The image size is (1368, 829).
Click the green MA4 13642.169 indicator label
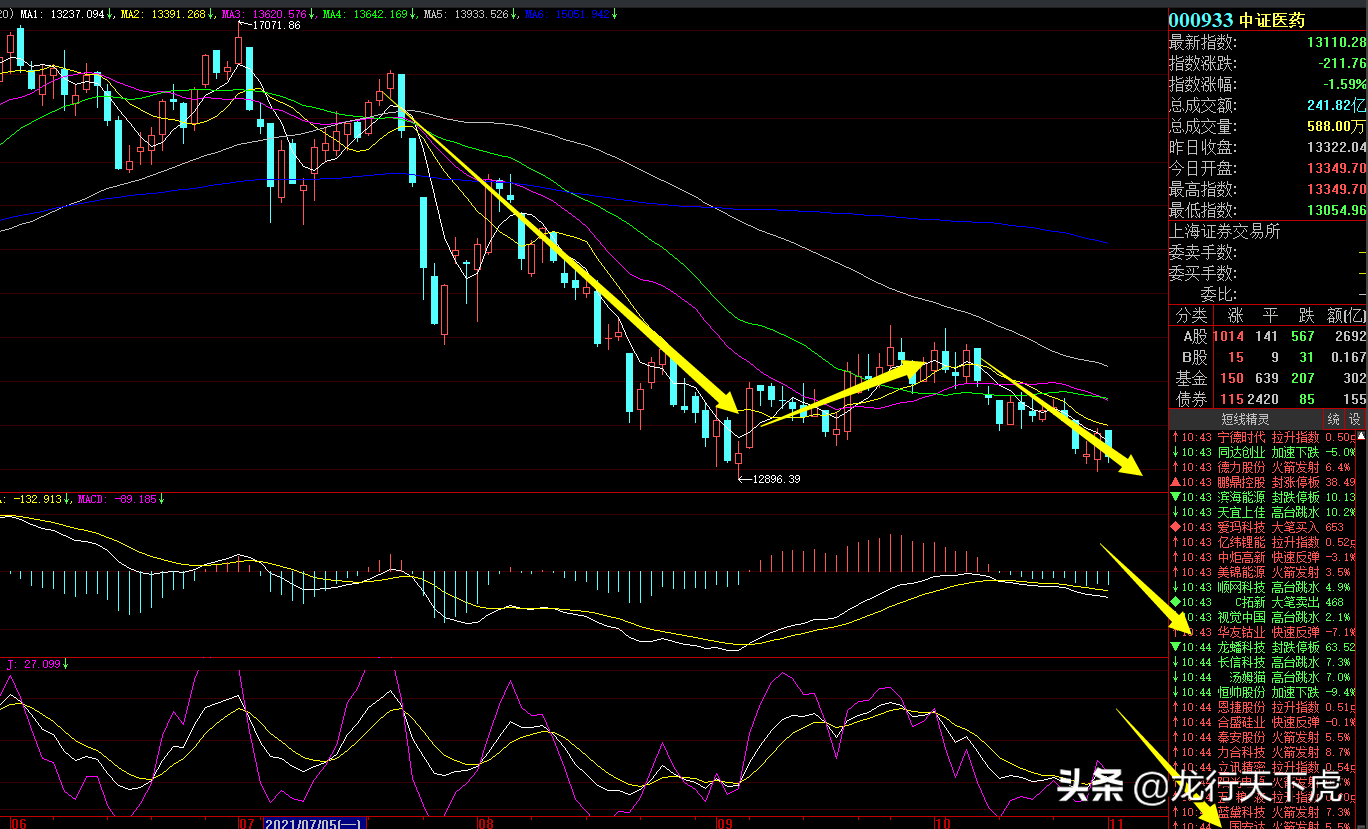pos(367,14)
